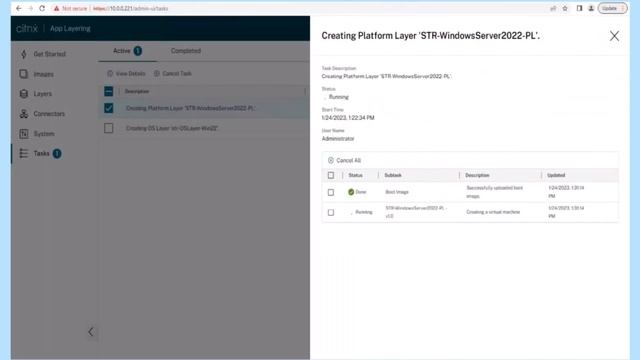
Task: Click the address bar URL
Action: (131, 8)
